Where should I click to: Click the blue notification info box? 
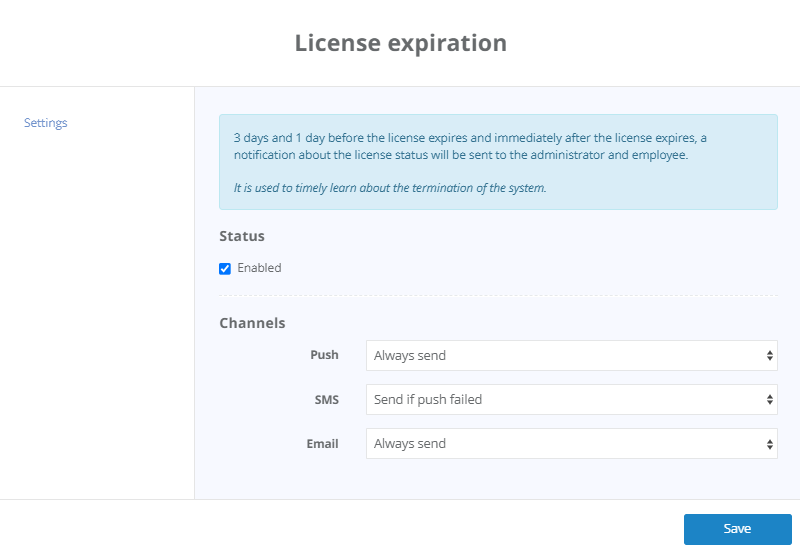click(498, 162)
